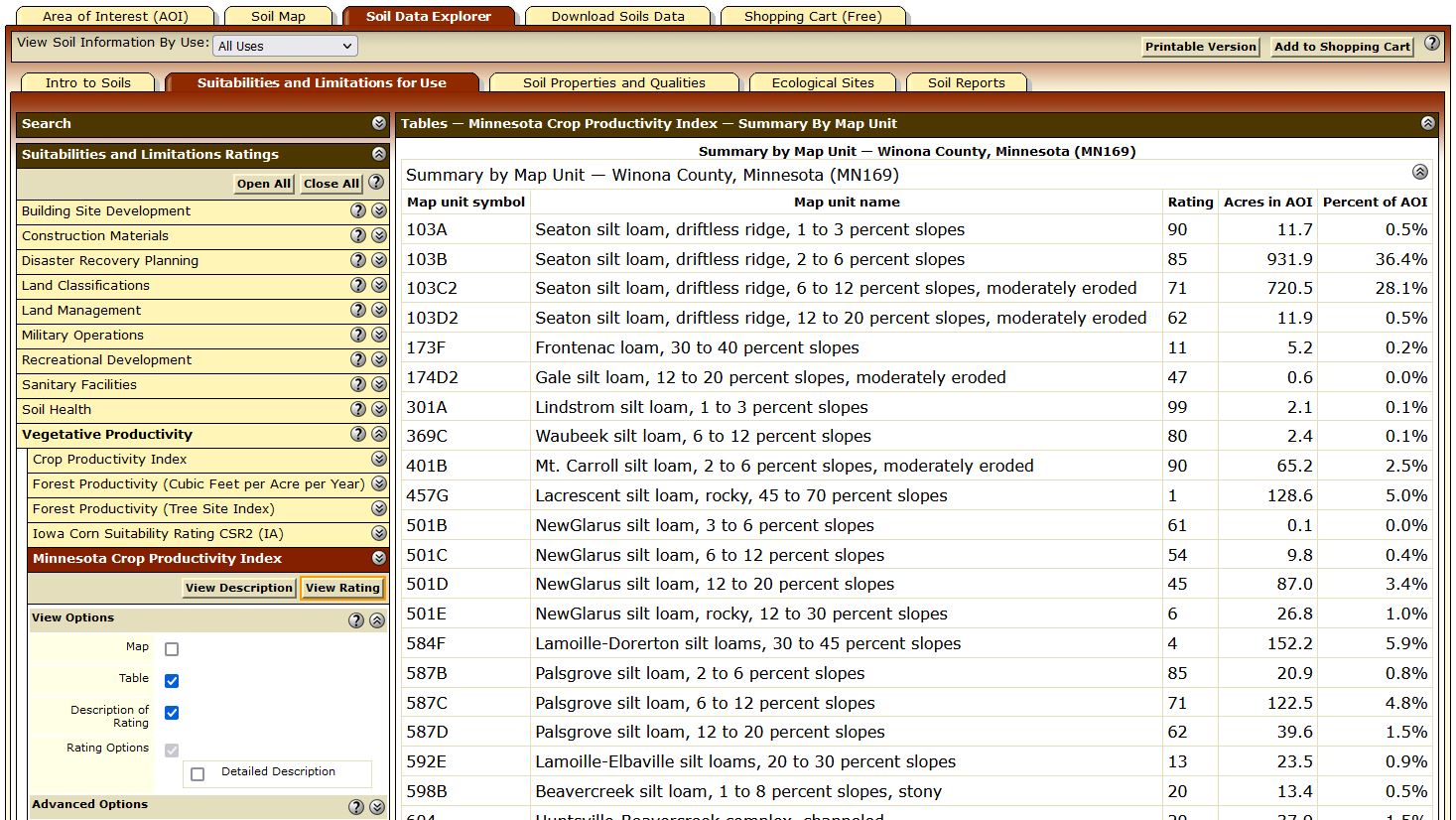Click help icon next to Building Site Development
This screenshot has width=1456, height=820.
358,210
